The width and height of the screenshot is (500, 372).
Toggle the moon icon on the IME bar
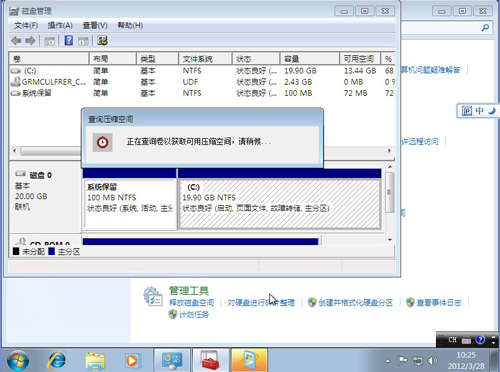pyautogui.click(x=492, y=111)
